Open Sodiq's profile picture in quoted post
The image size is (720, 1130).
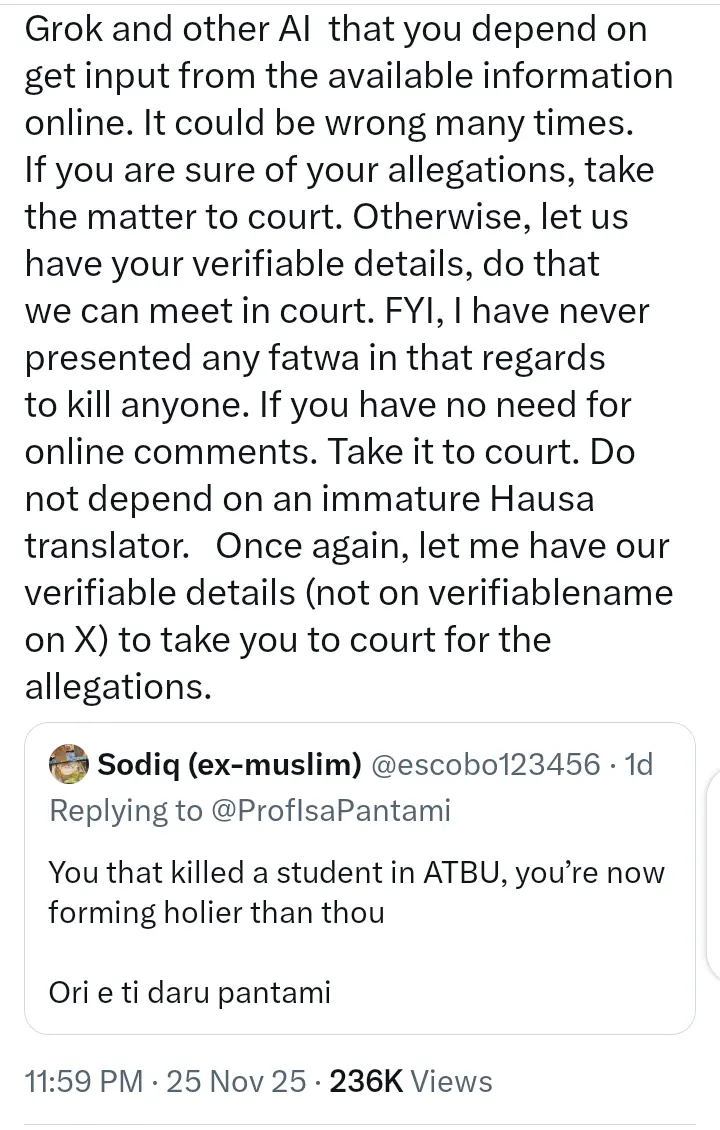click(70, 766)
